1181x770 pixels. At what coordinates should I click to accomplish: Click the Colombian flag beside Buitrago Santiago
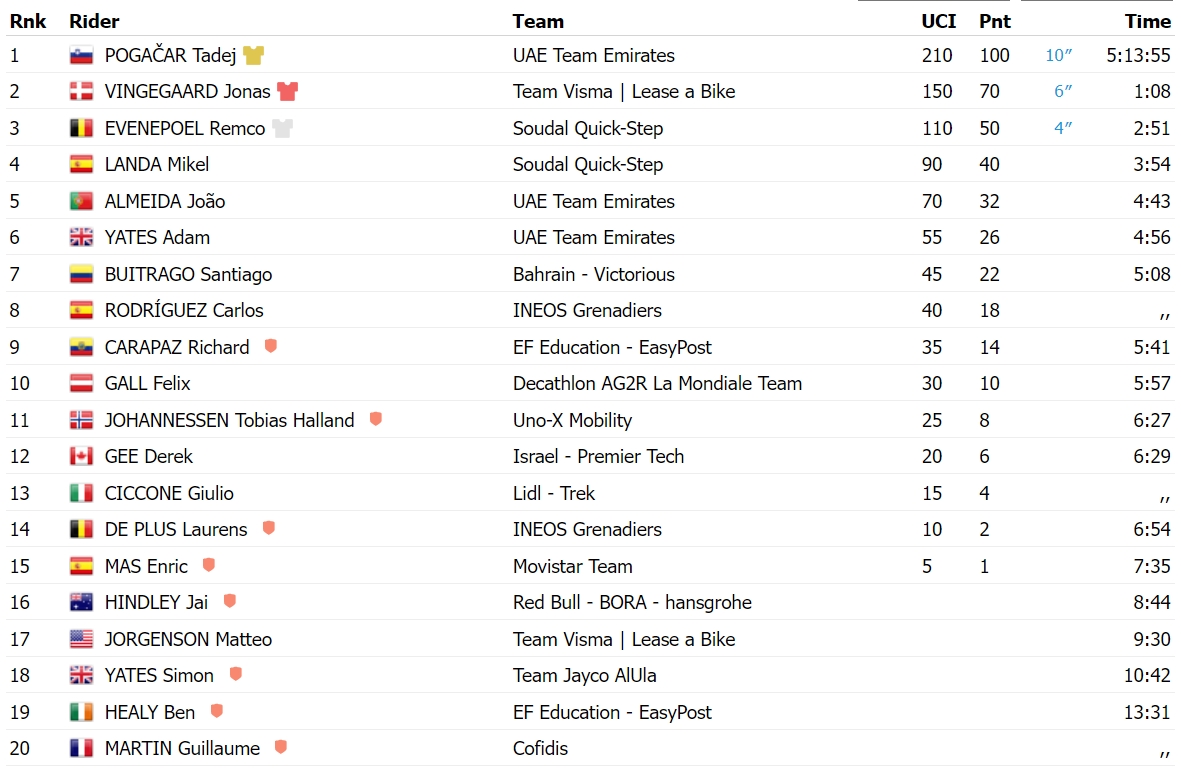[x=81, y=274]
